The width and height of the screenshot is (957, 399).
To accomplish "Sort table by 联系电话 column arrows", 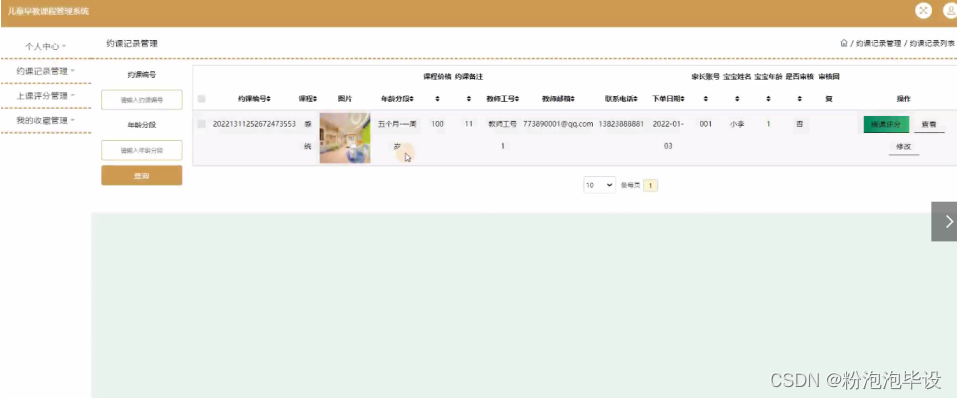I will pos(636,98).
